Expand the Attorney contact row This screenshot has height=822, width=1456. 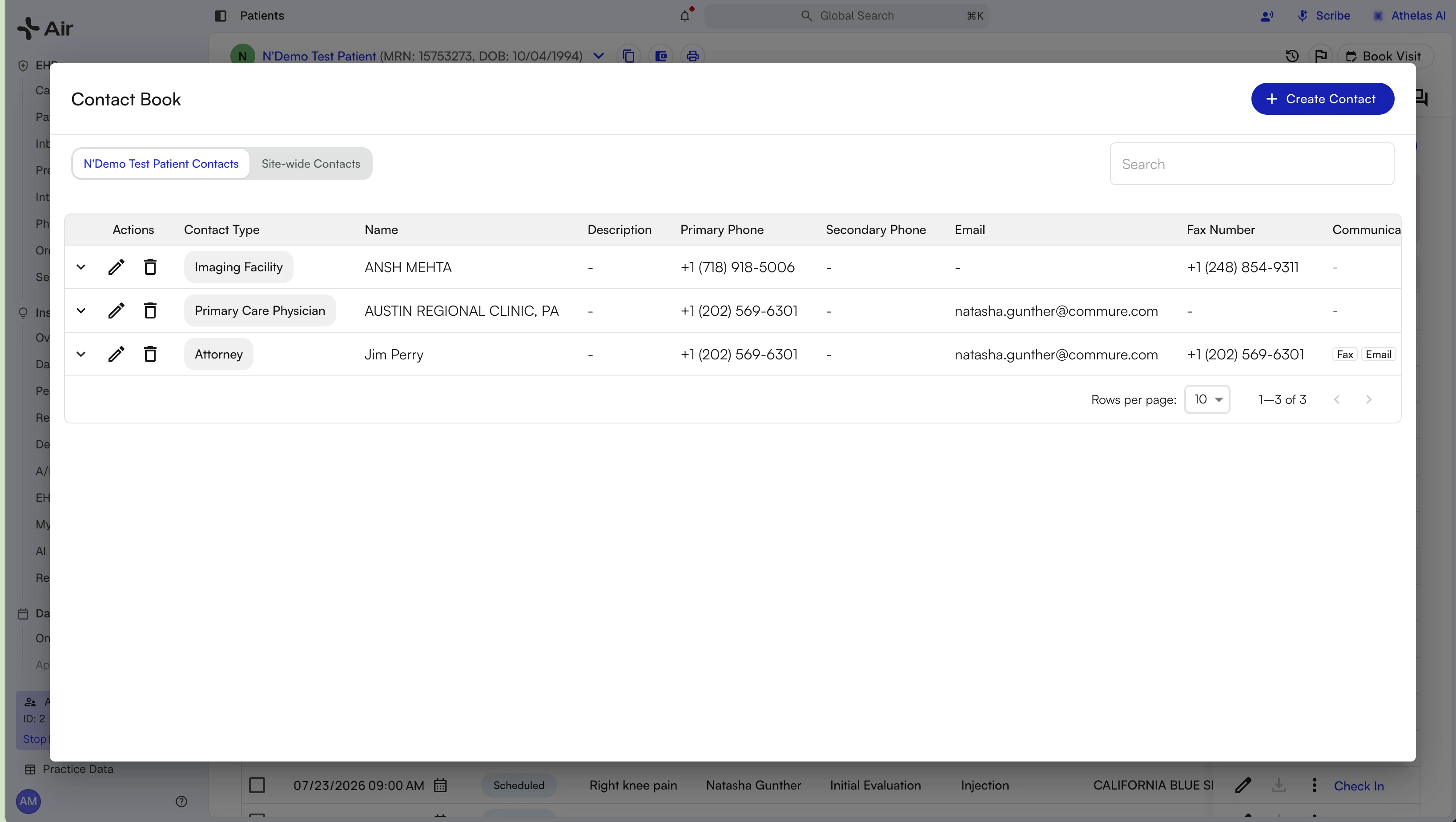coord(81,354)
